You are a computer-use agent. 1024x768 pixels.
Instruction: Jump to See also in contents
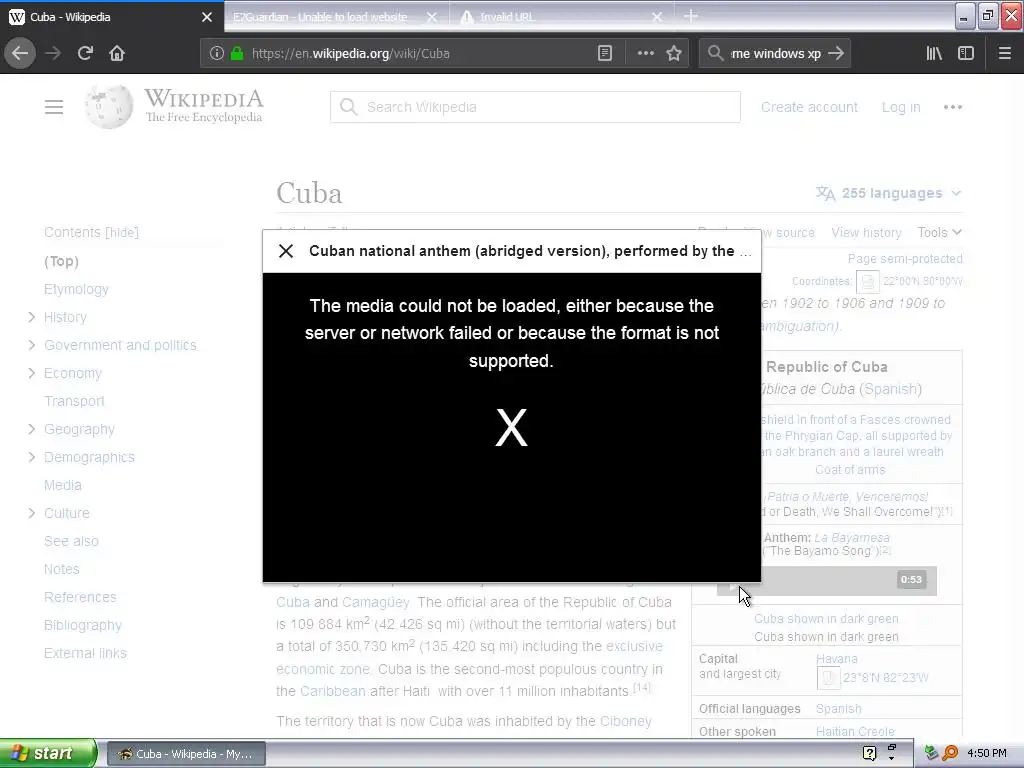(x=71, y=541)
